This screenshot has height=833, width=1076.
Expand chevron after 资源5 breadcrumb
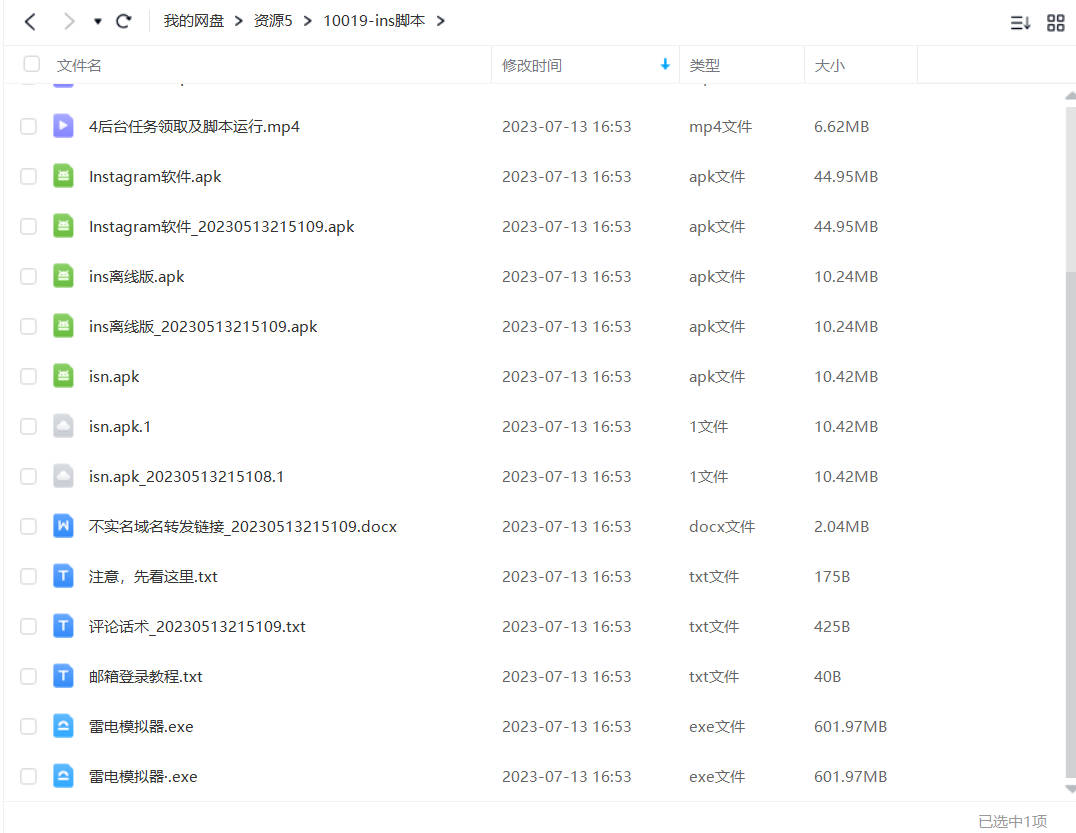pos(307,21)
